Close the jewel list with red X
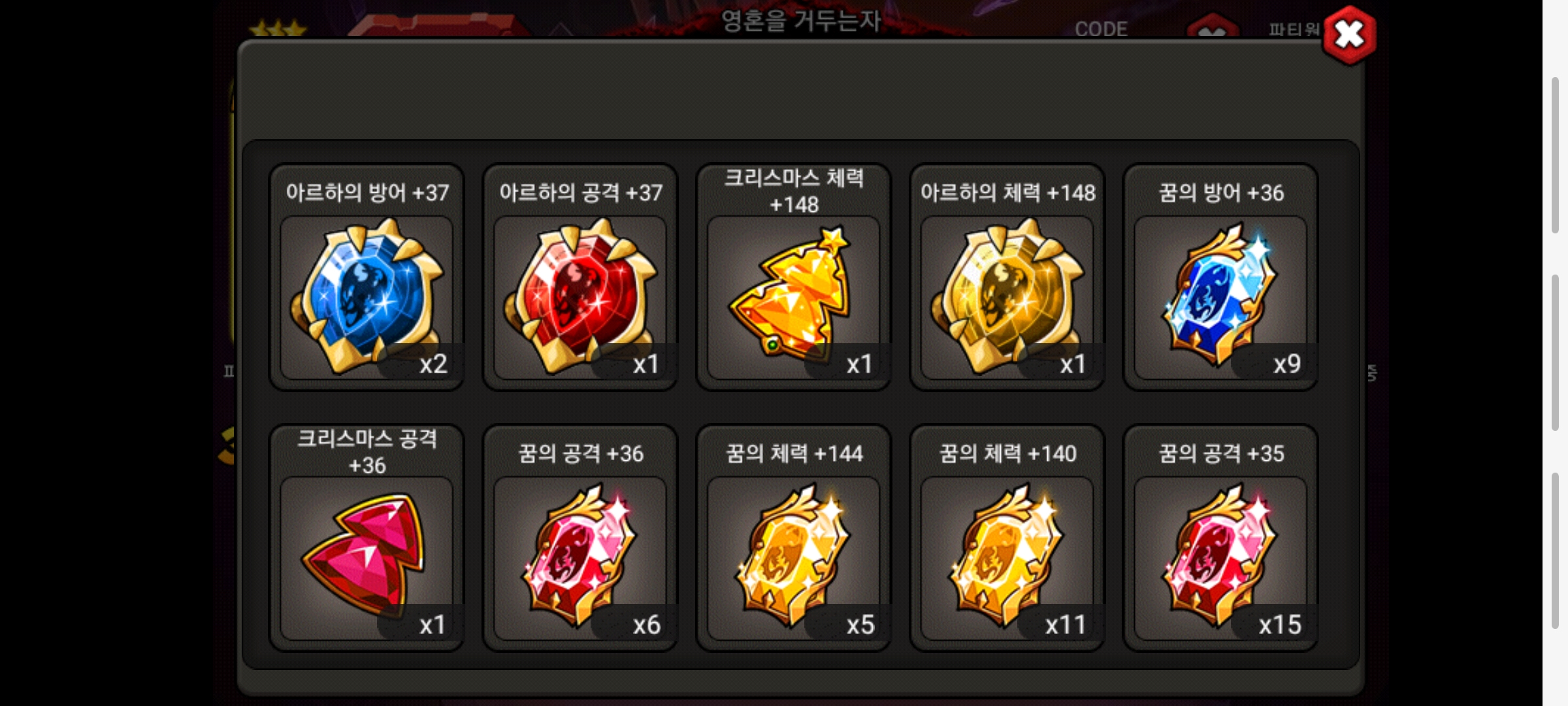 pos(1348,35)
